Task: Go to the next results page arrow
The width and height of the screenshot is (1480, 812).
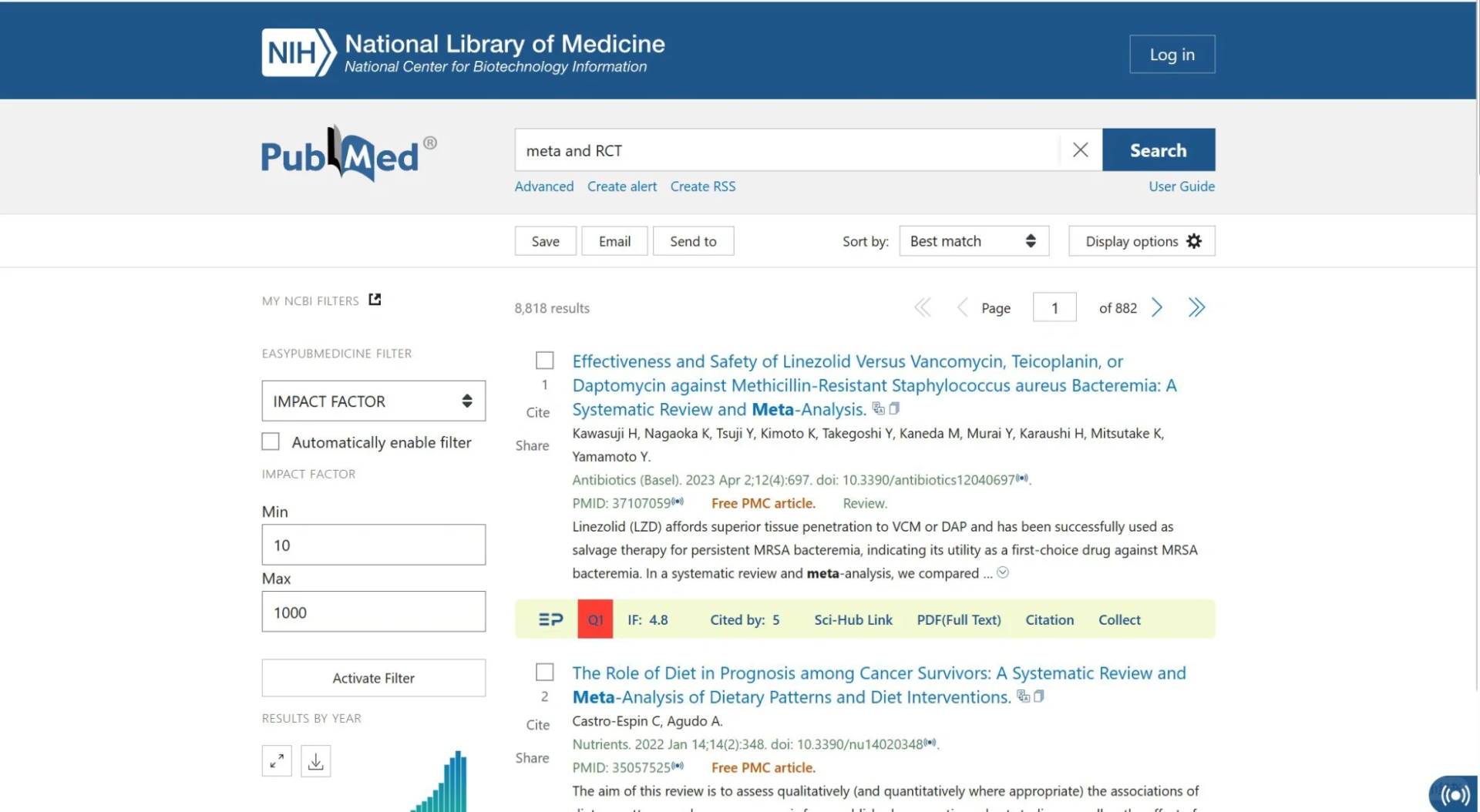Action: point(1157,308)
